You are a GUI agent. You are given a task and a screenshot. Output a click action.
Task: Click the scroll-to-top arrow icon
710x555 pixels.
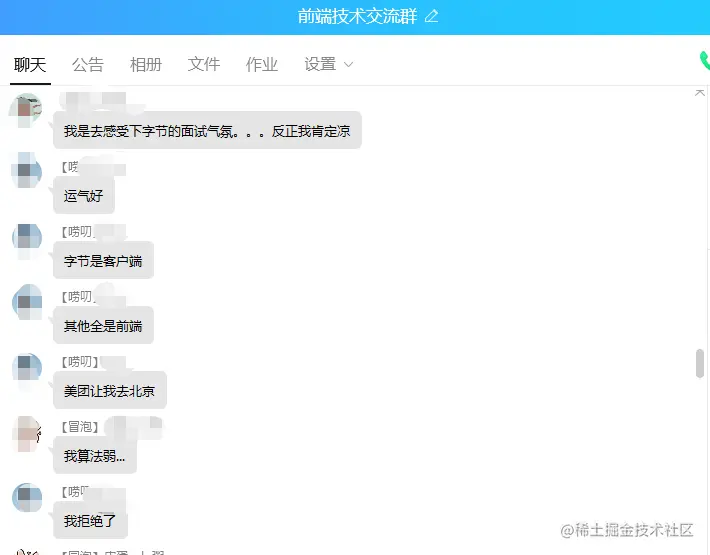point(700,92)
